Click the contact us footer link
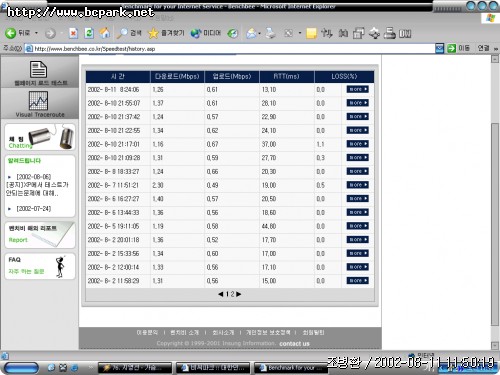The width and height of the screenshot is (500, 375). click(294, 343)
